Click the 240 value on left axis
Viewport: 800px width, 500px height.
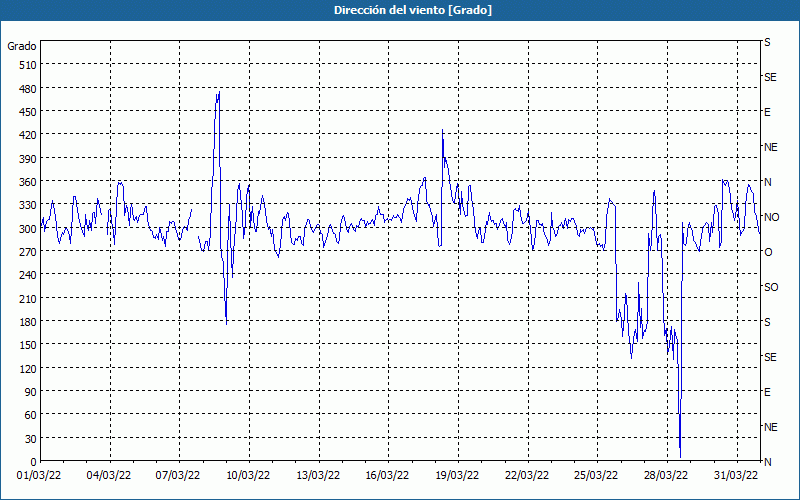pos(28,276)
